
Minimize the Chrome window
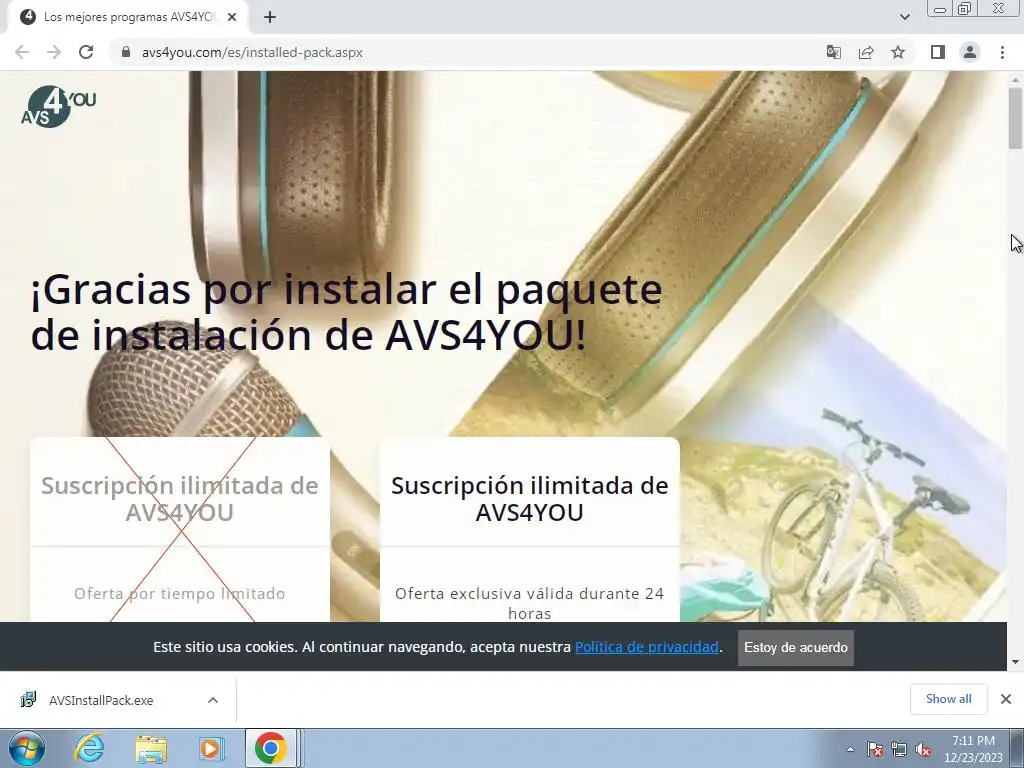[940, 9]
